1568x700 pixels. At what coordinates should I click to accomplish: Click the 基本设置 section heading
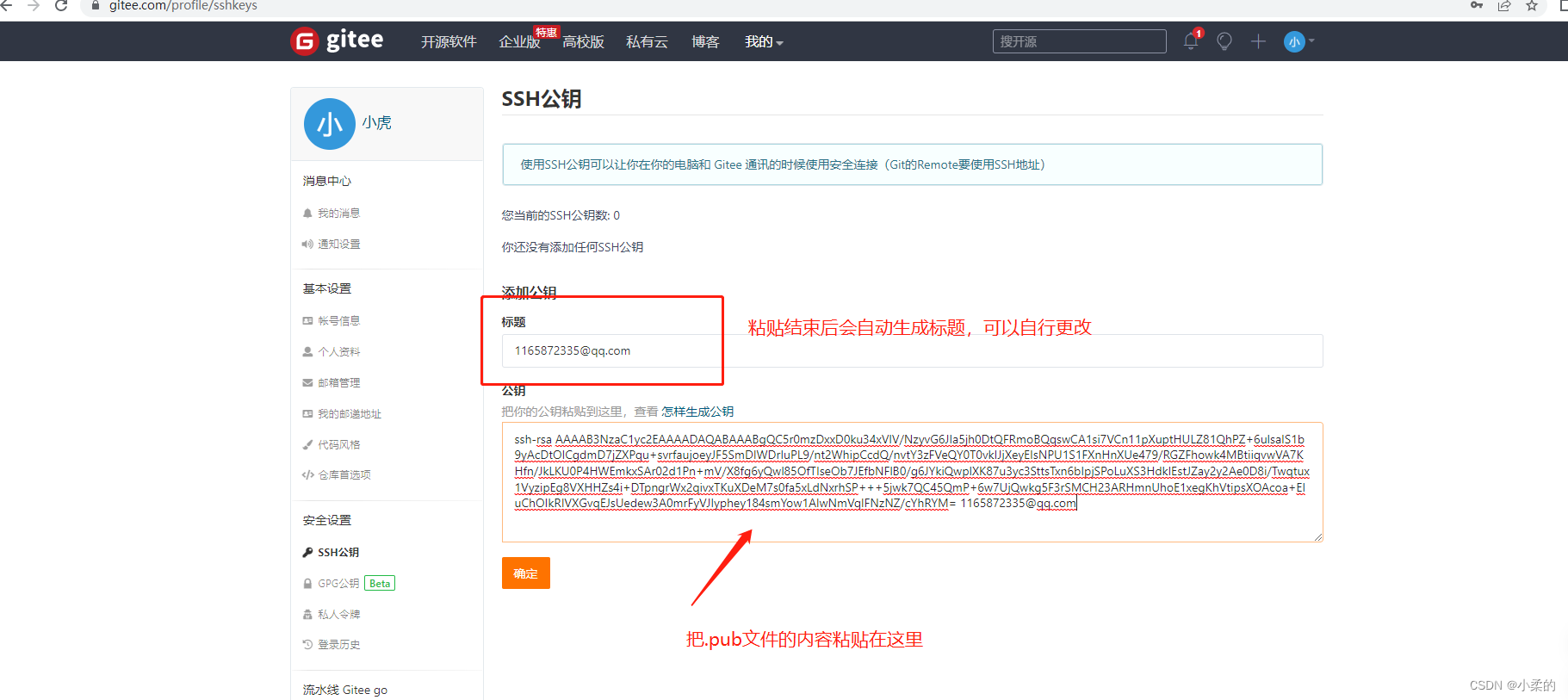(326, 288)
